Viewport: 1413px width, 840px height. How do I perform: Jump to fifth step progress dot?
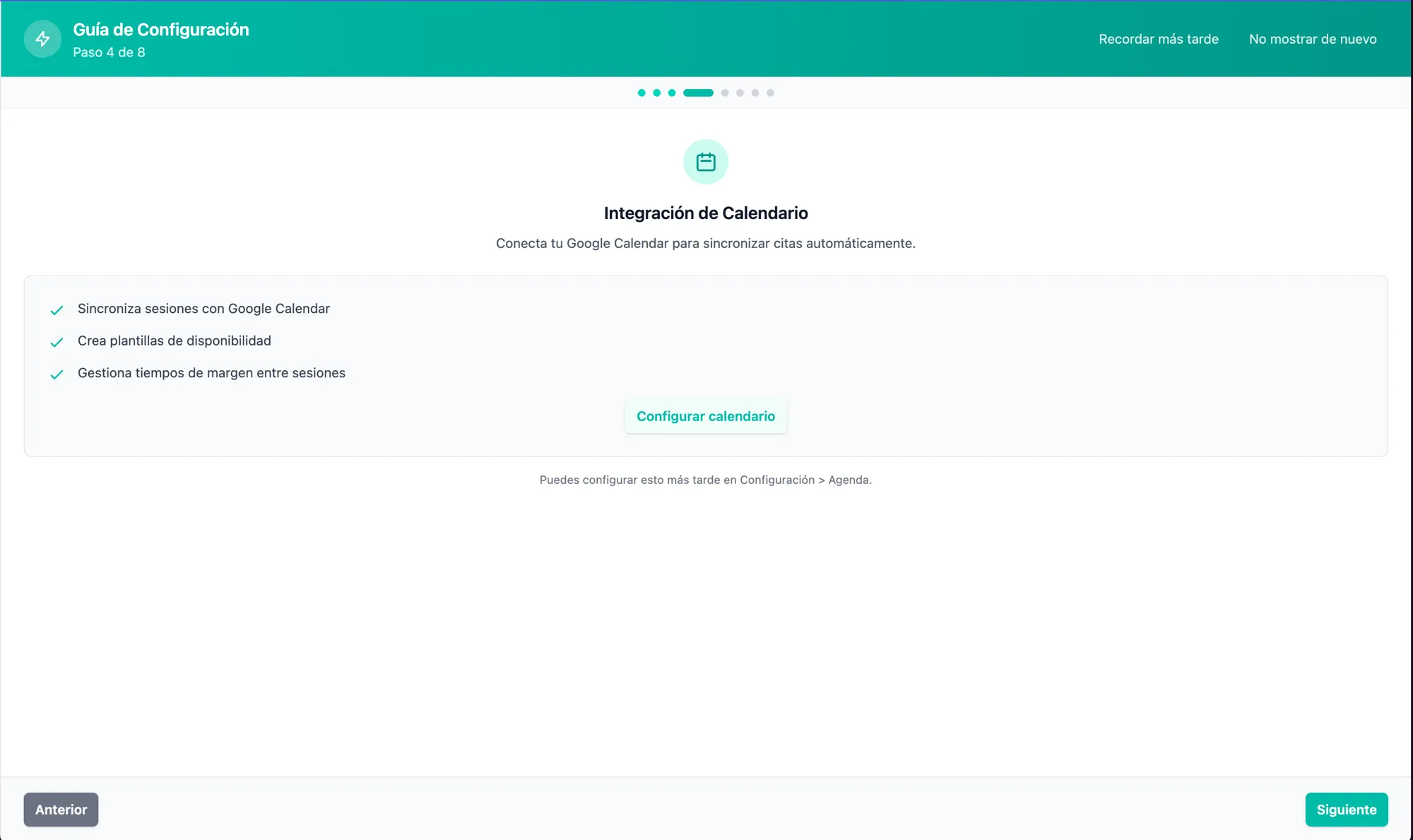[x=725, y=93]
